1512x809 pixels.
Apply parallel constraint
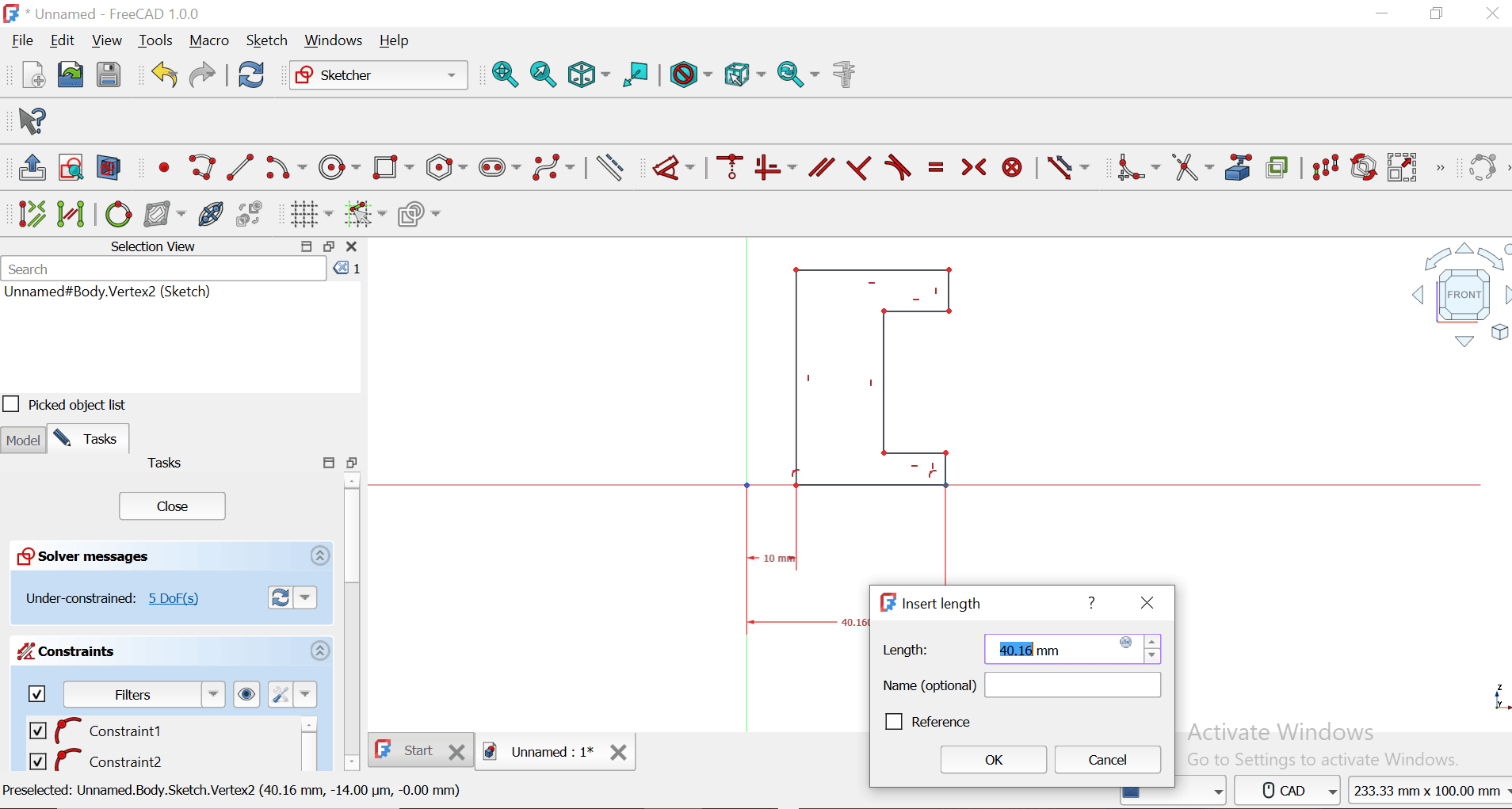click(x=821, y=167)
